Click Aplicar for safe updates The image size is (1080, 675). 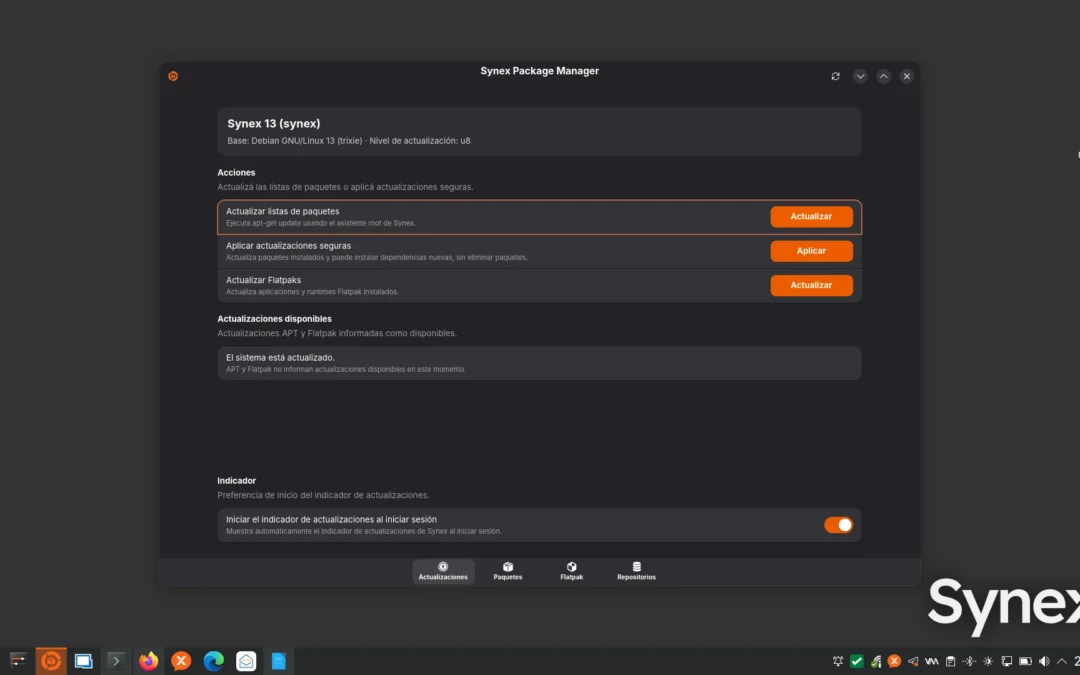click(811, 251)
